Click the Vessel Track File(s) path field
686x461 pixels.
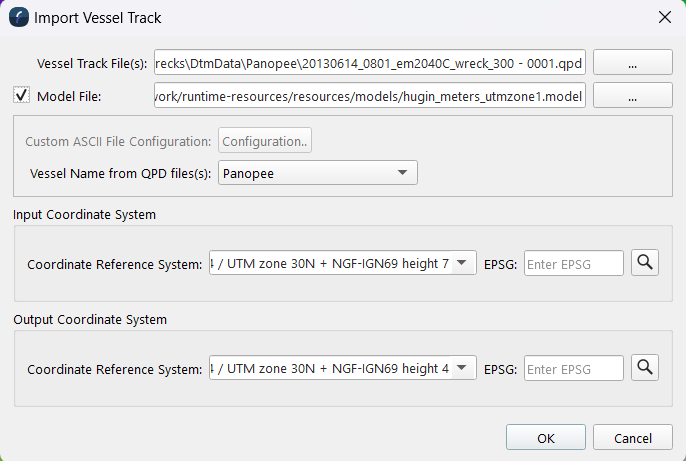[369, 62]
